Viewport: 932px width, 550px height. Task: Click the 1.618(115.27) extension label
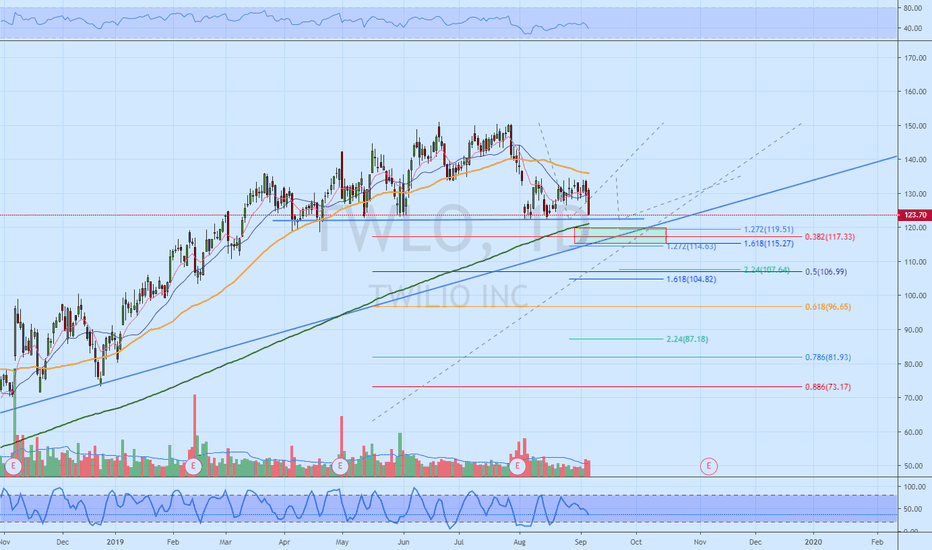769,244
